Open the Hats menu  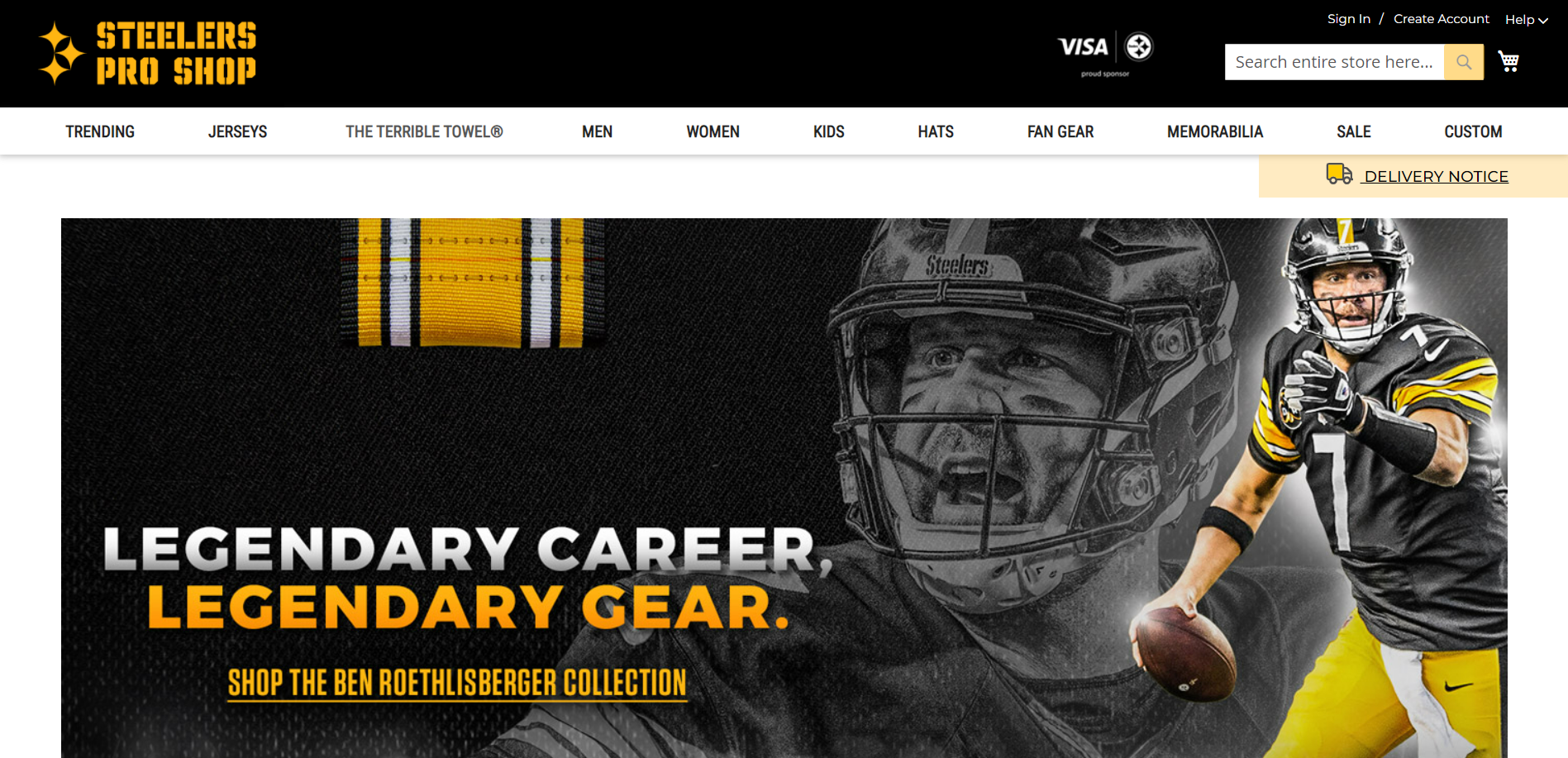936,131
